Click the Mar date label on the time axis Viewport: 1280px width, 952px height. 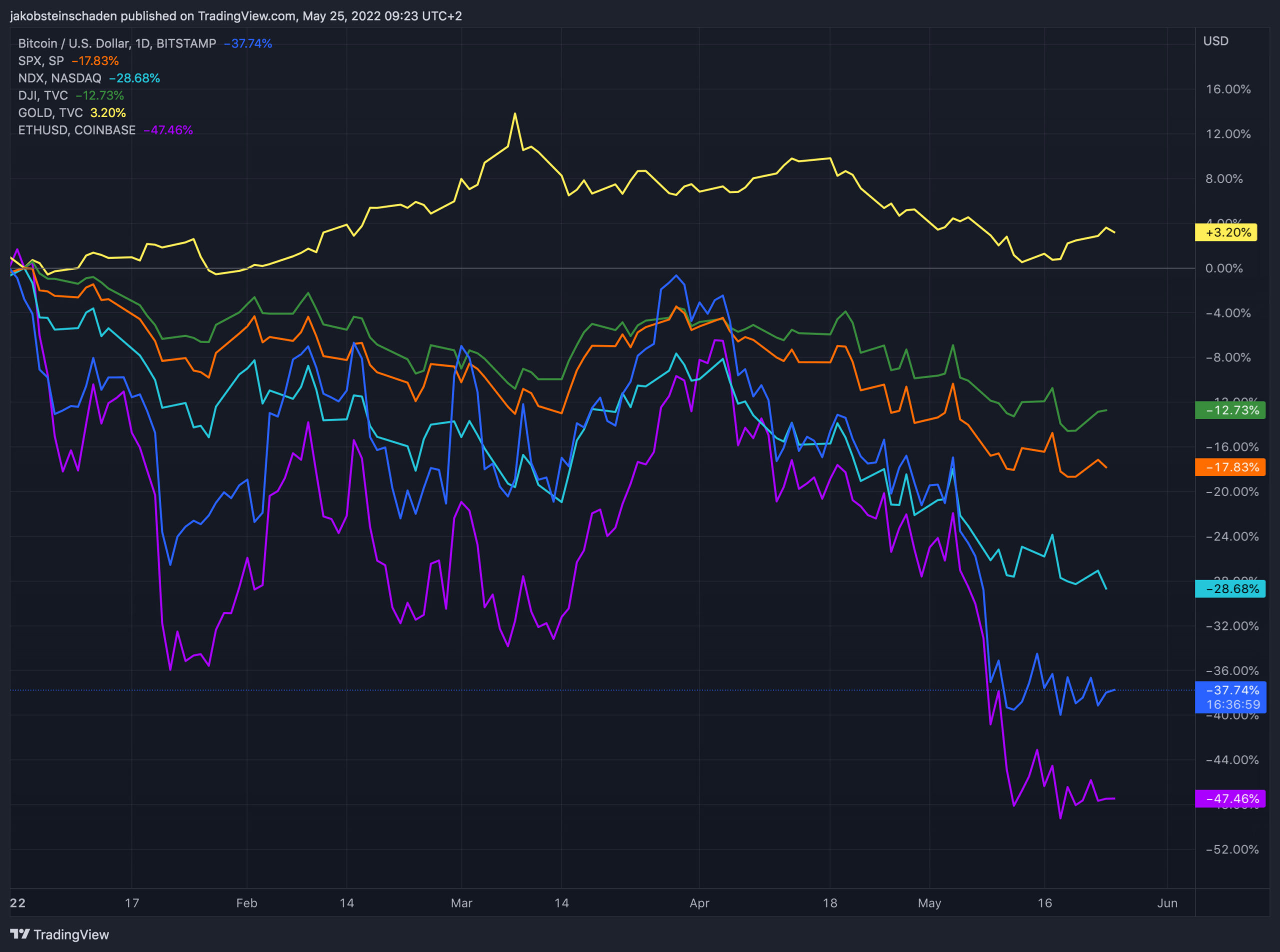(x=461, y=902)
